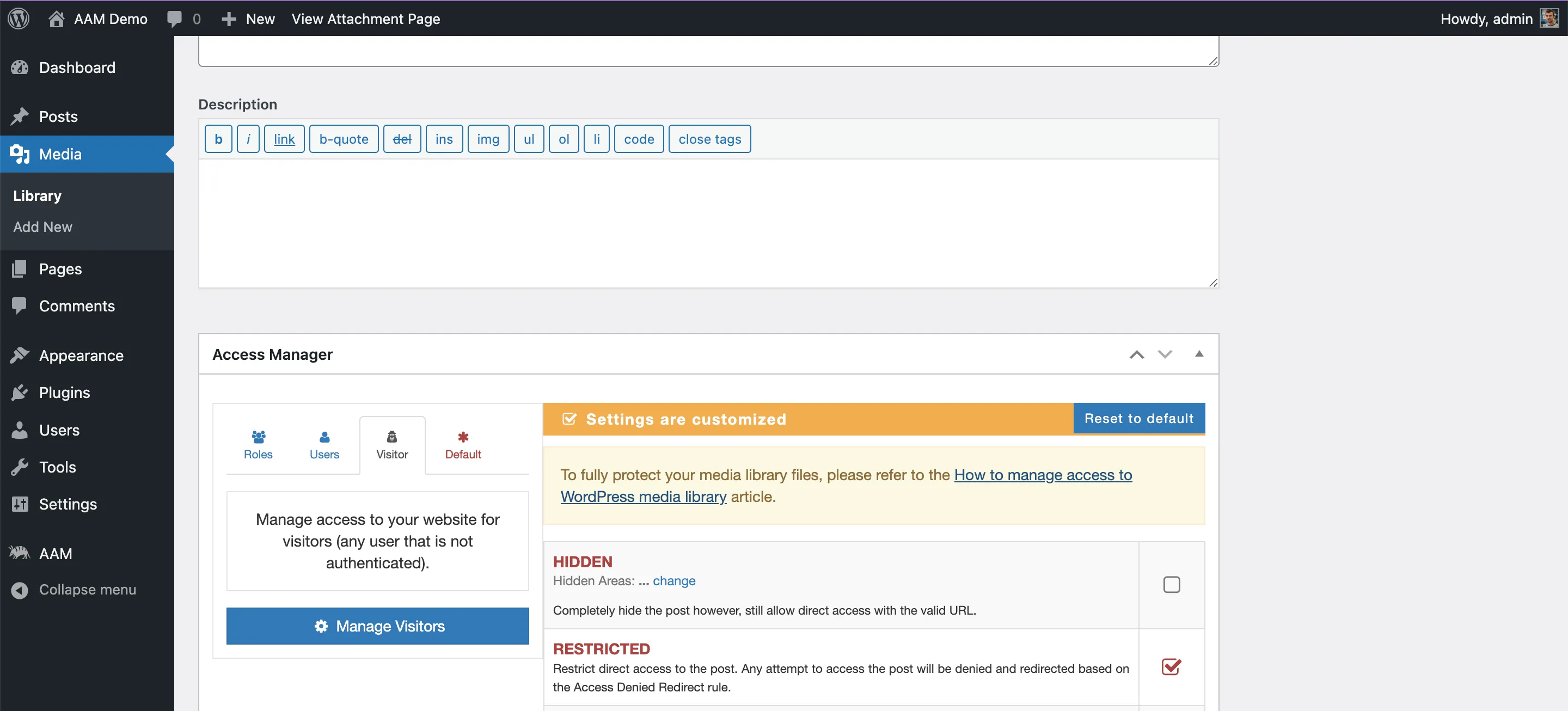The height and width of the screenshot is (711, 1568).
Task: Insert italic tag with i button
Action: (248, 139)
